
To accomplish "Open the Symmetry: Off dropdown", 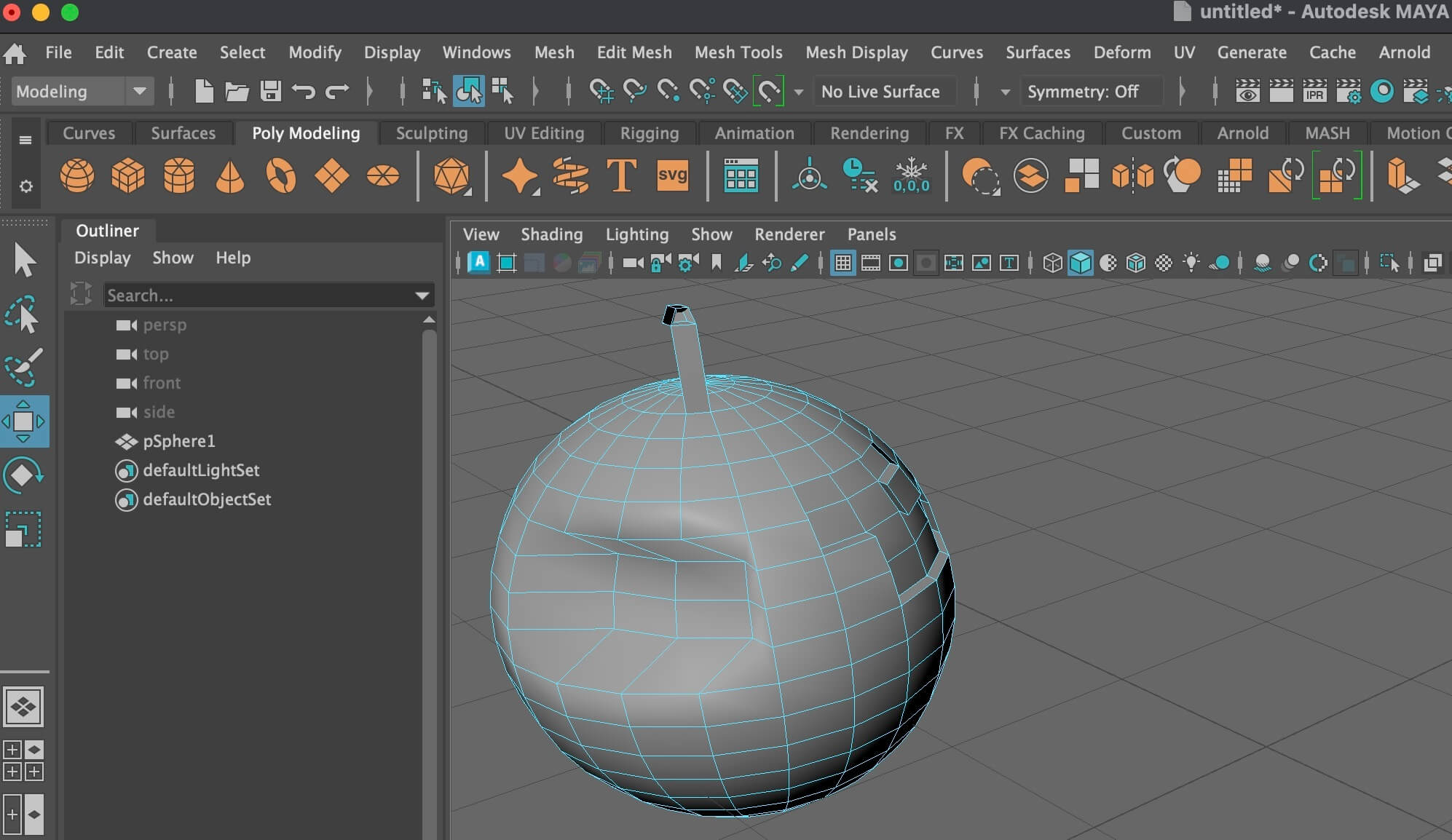I will point(1081,92).
